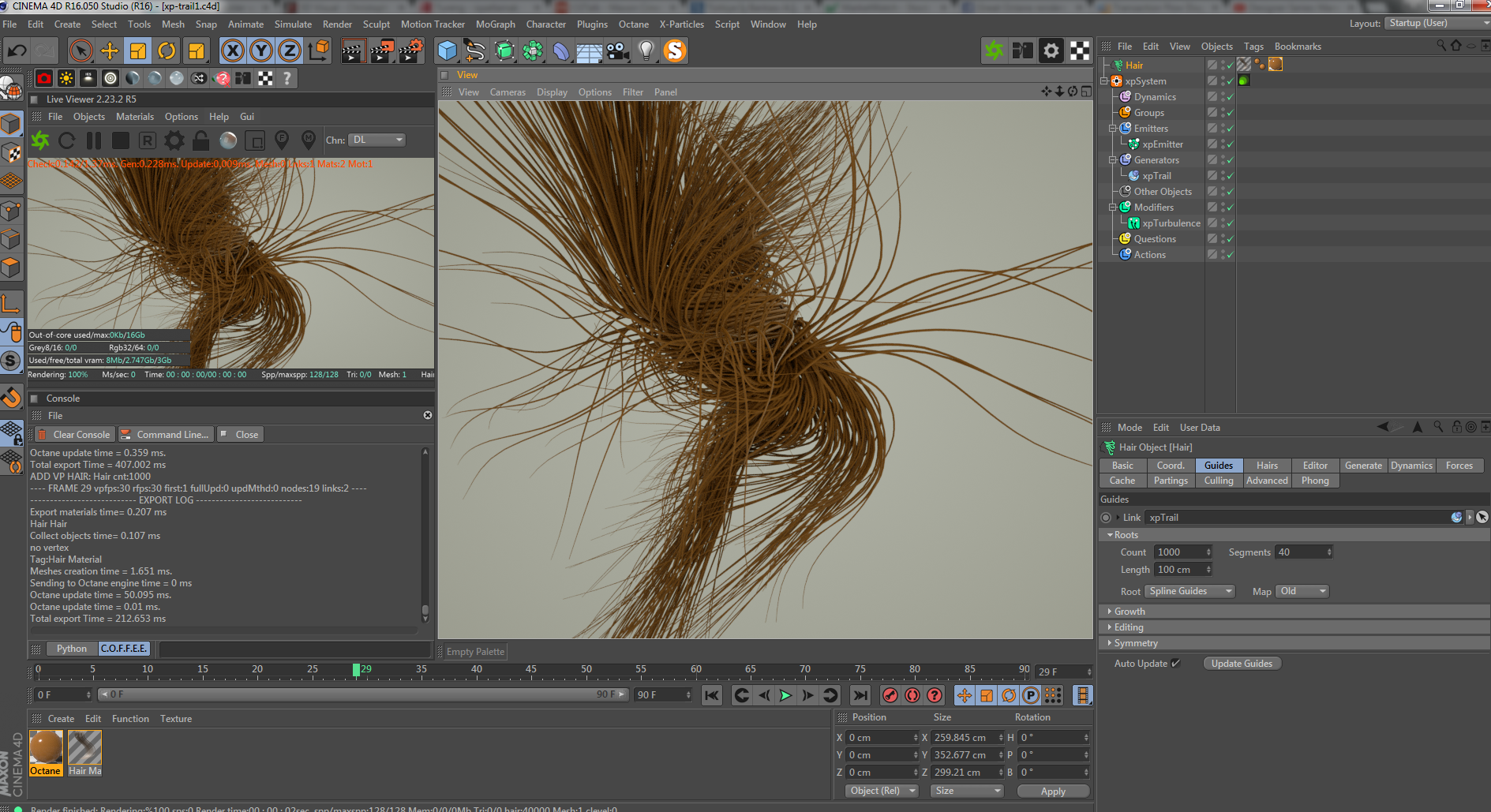Toggle the X-axis lock icon
This screenshot has height=812, width=1491.
click(232, 51)
